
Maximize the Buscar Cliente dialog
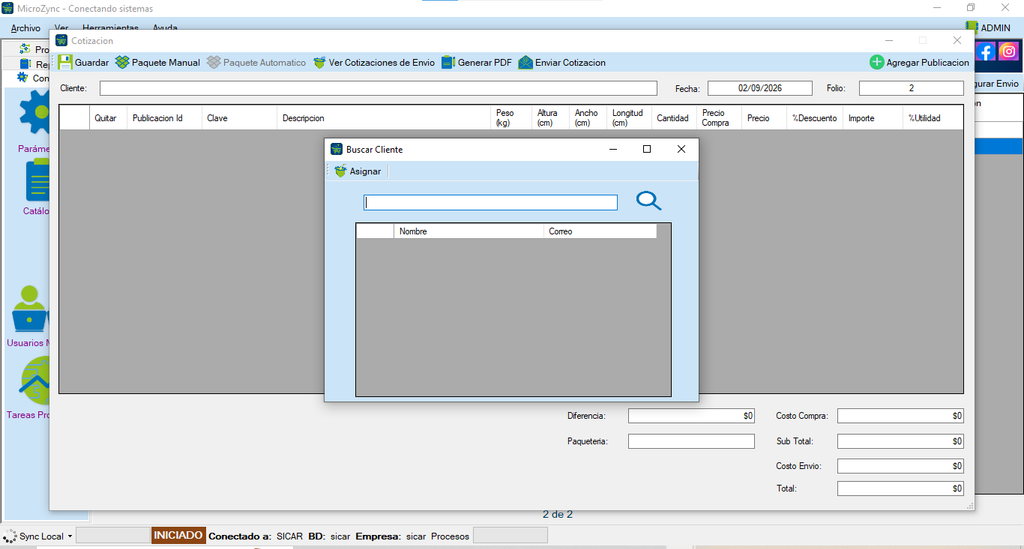click(x=647, y=149)
